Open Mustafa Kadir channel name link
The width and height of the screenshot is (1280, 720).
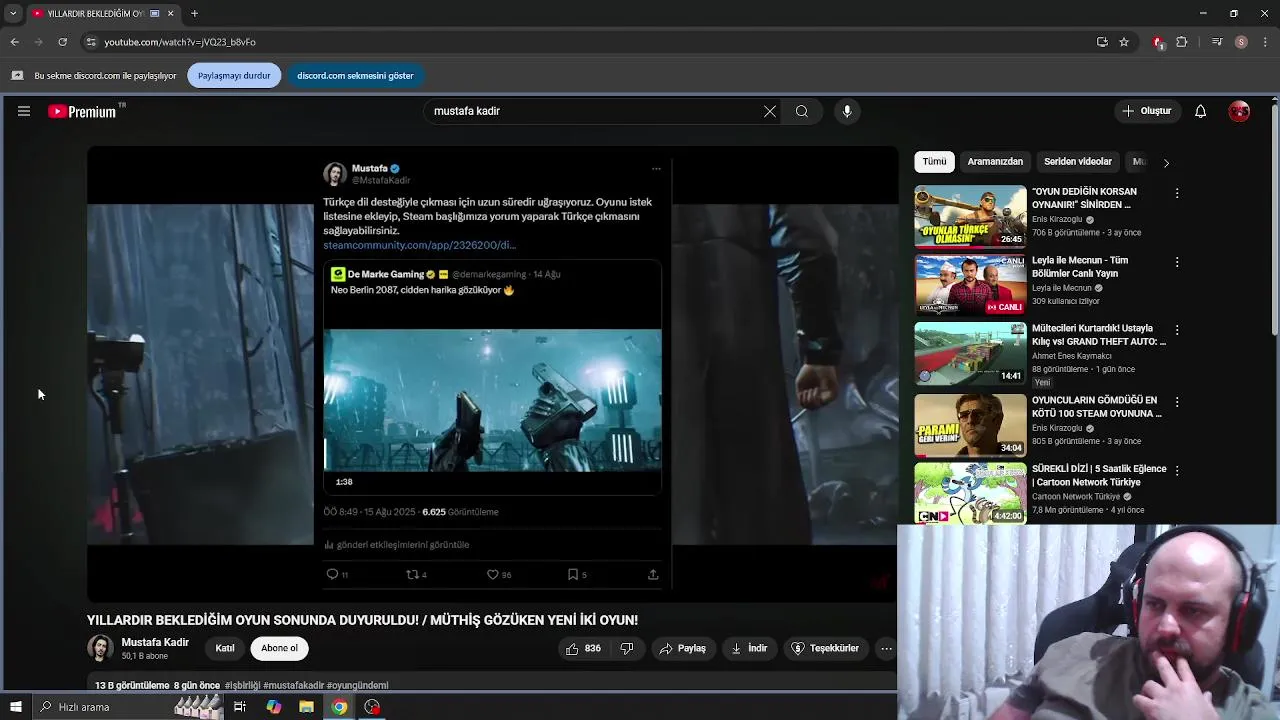[x=155, y=642]
